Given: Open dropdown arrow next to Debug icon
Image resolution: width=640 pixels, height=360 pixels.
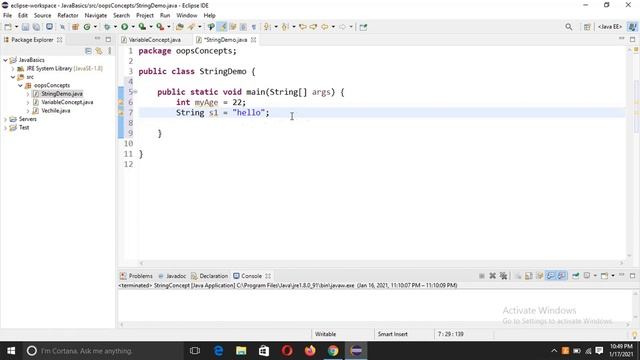Looking at the screenshot, I should [115, 27].
